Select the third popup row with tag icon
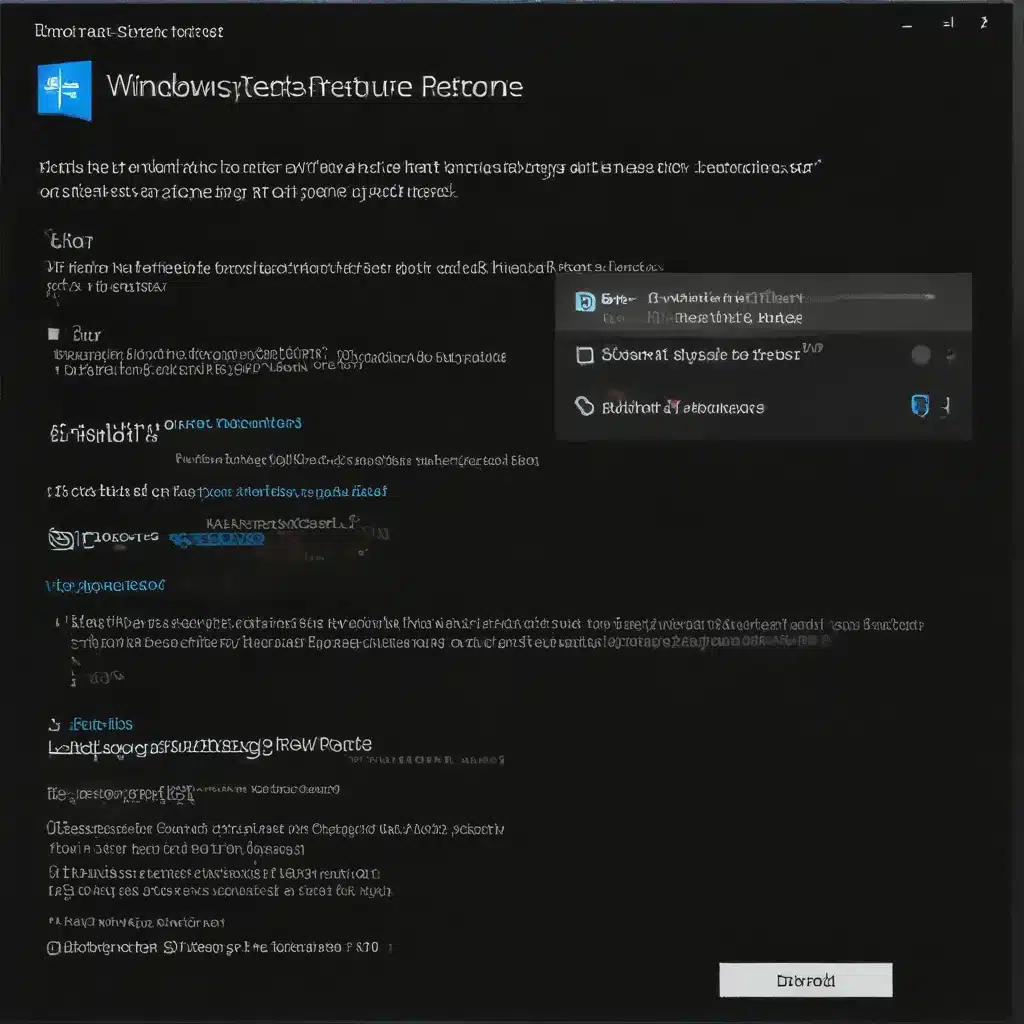This screenshot has height=1024, width=1024. 763,407
